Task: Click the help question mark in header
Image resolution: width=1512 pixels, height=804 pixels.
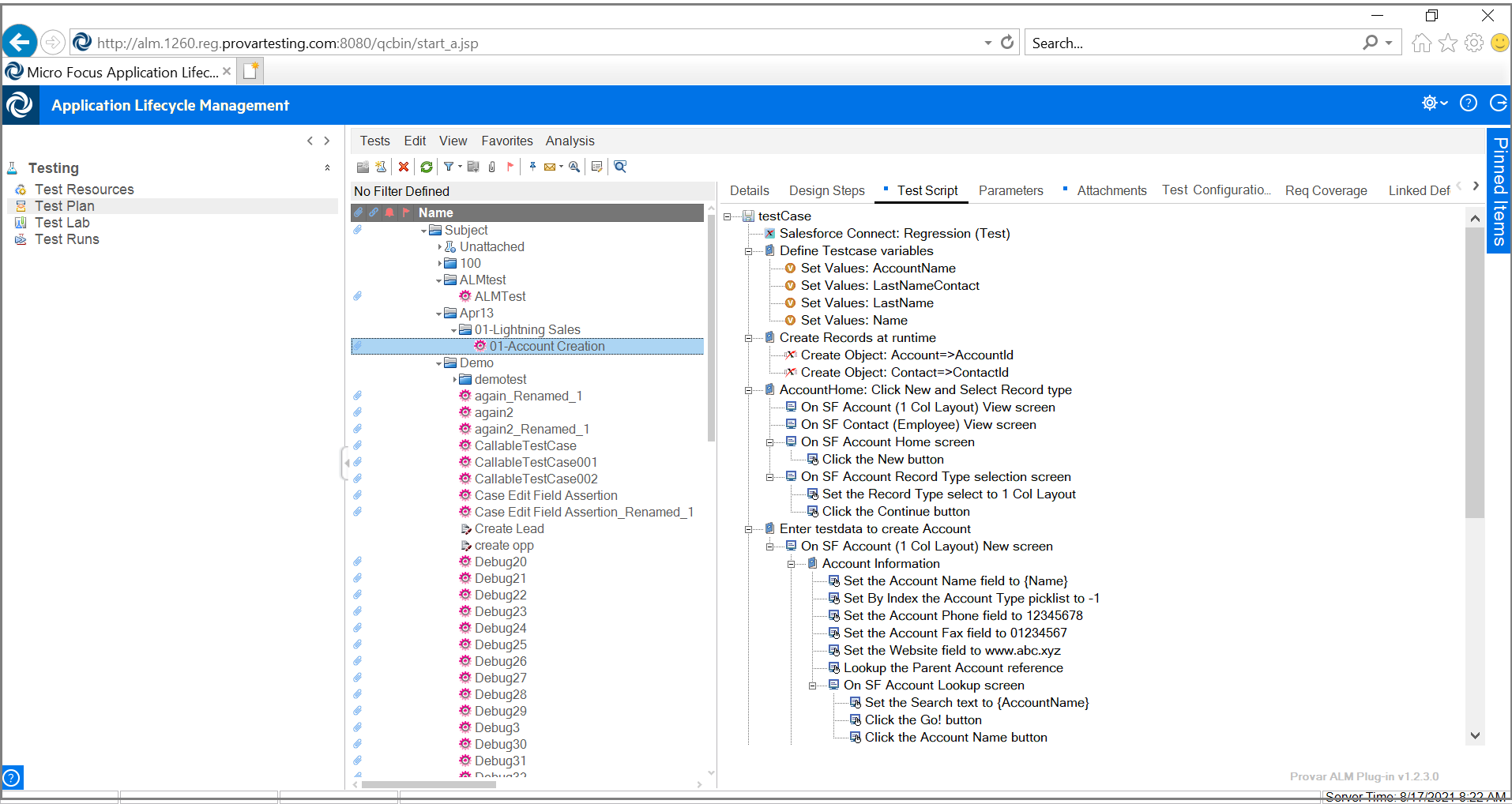Action: point(1469,103)
